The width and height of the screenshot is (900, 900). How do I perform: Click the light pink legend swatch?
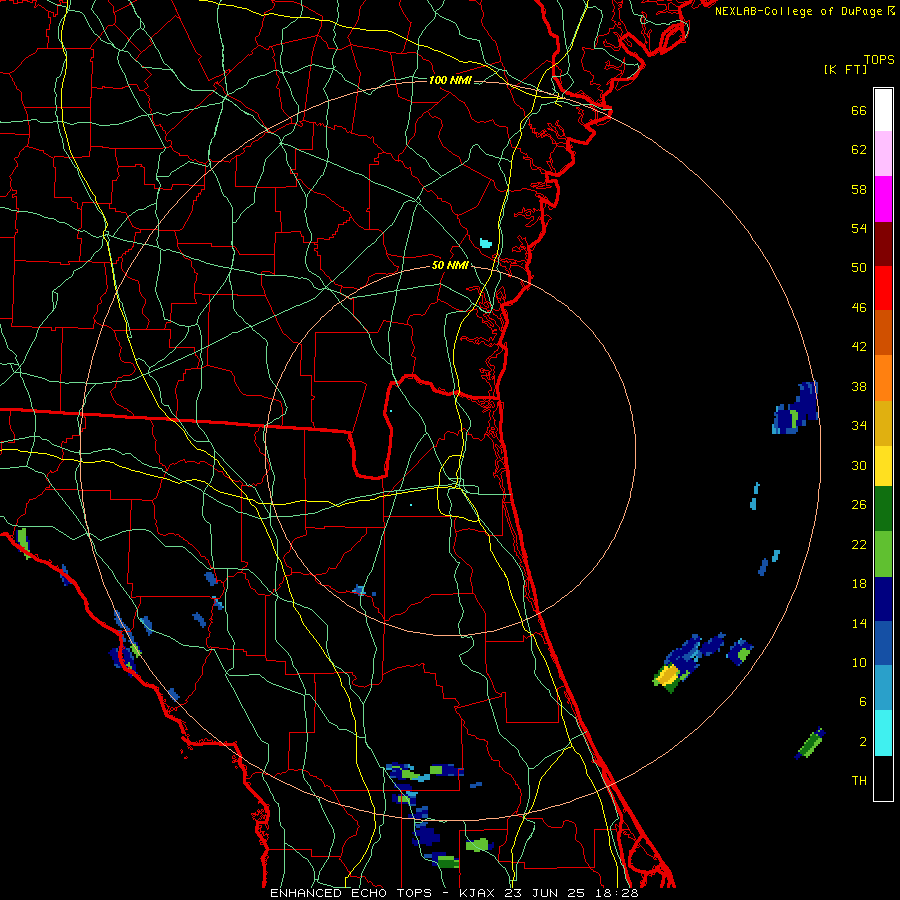click(x=883, y=153)
